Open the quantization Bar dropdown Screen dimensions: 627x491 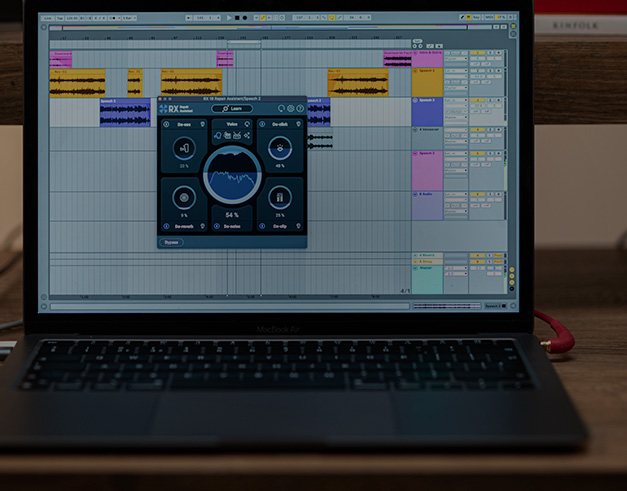(x=129, y=18)
